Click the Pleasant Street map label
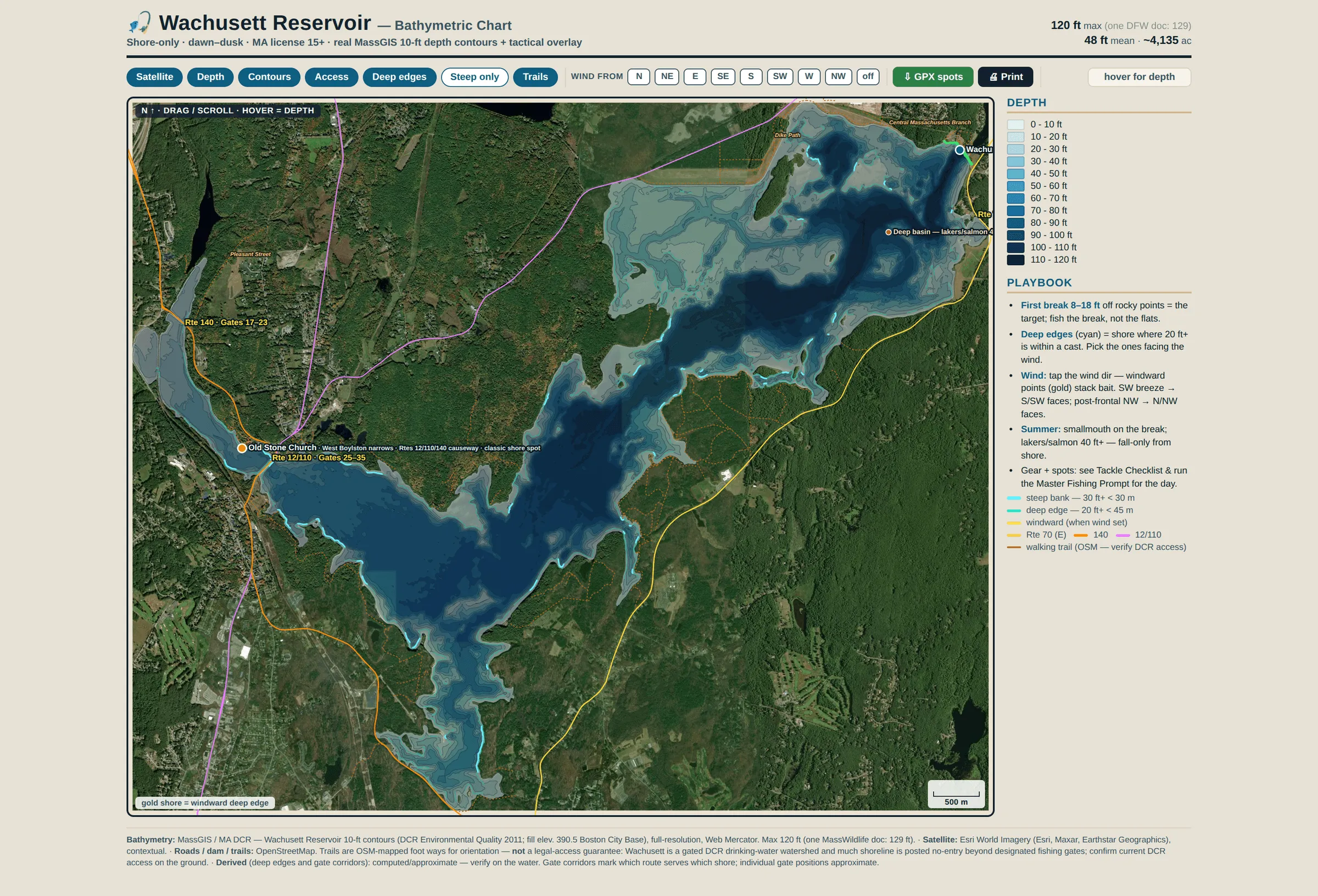 [x=250, y=254]
